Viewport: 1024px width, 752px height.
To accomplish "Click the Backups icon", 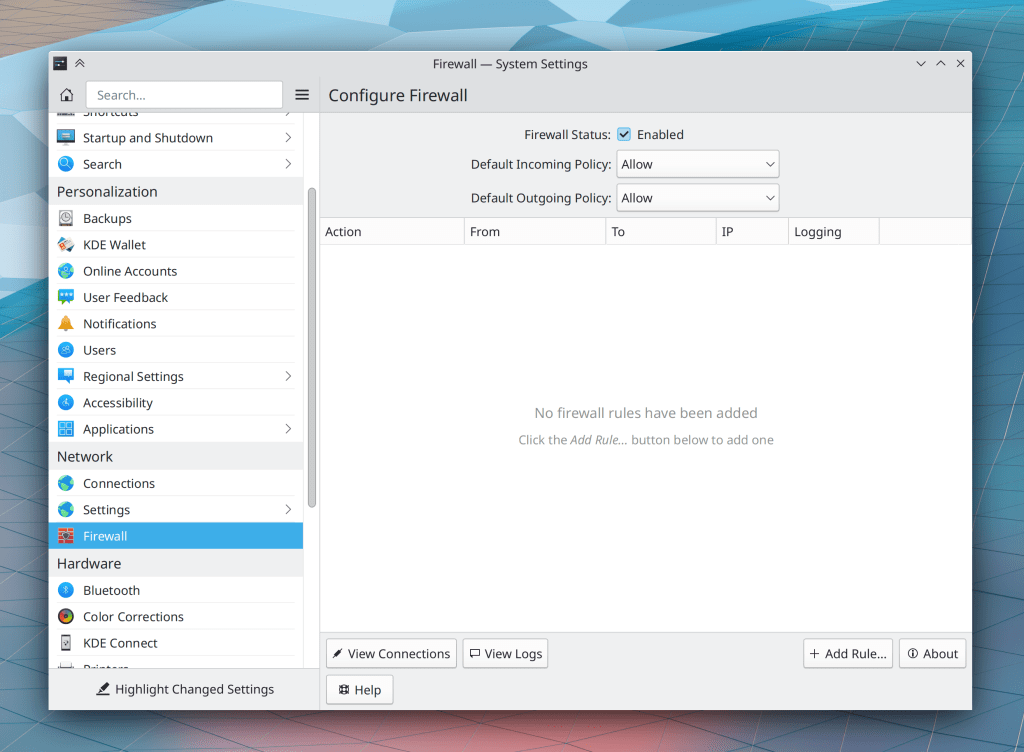I will 66,219.
